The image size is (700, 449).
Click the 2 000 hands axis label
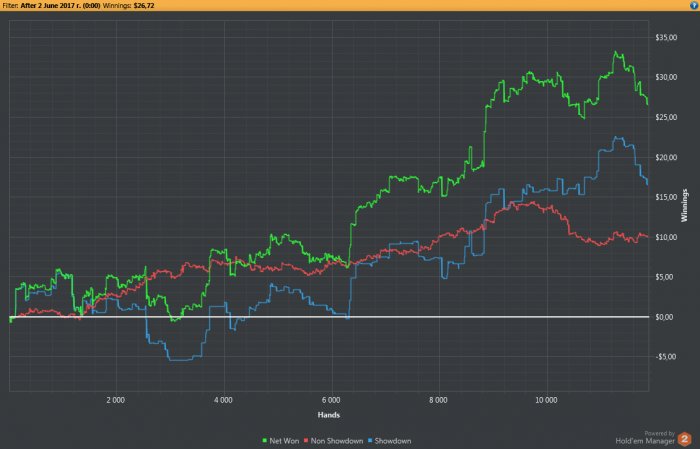116,400
